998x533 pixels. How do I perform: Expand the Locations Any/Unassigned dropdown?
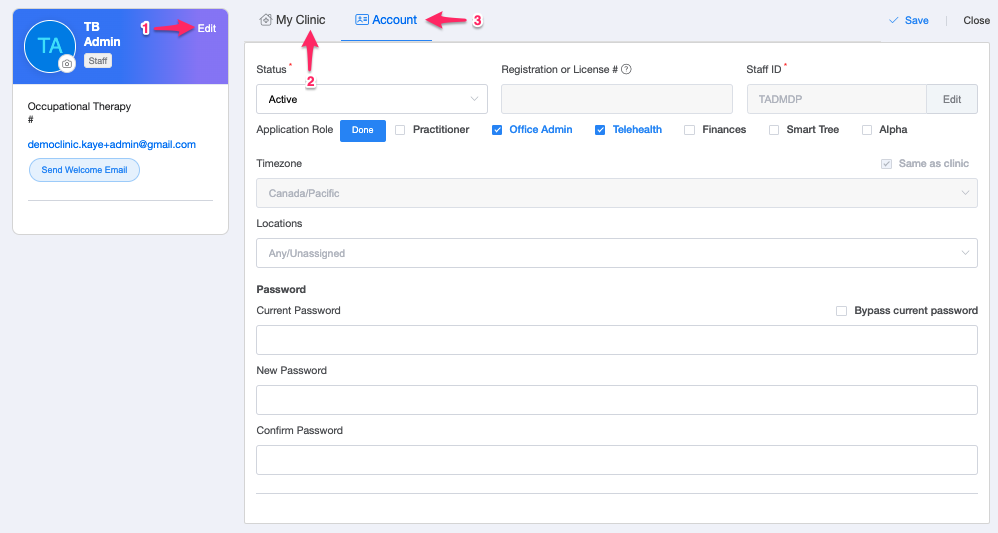coord(617,253)
